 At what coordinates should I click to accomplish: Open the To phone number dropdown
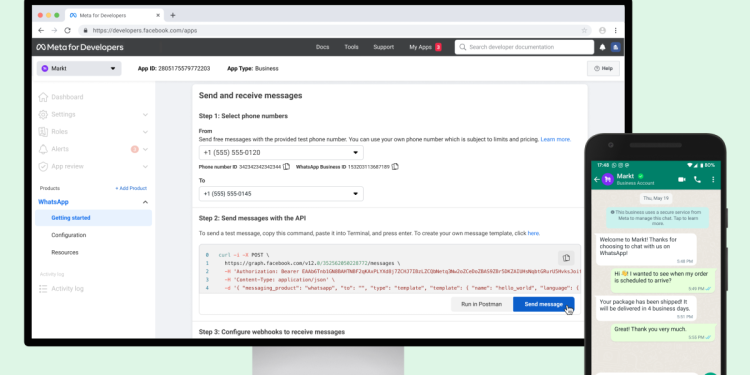coord(281,194)
